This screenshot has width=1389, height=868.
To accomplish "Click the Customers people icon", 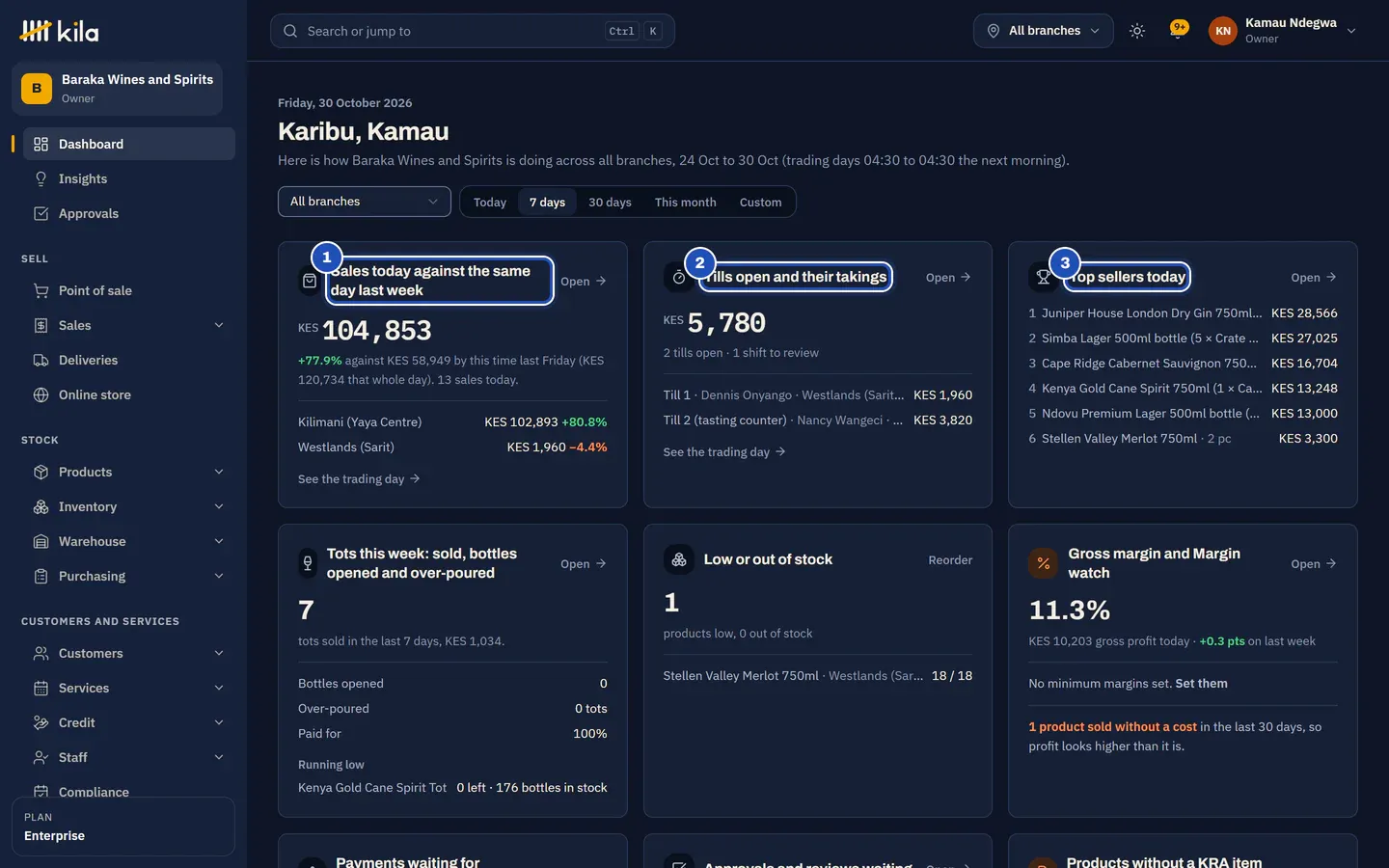I will 41,653.
